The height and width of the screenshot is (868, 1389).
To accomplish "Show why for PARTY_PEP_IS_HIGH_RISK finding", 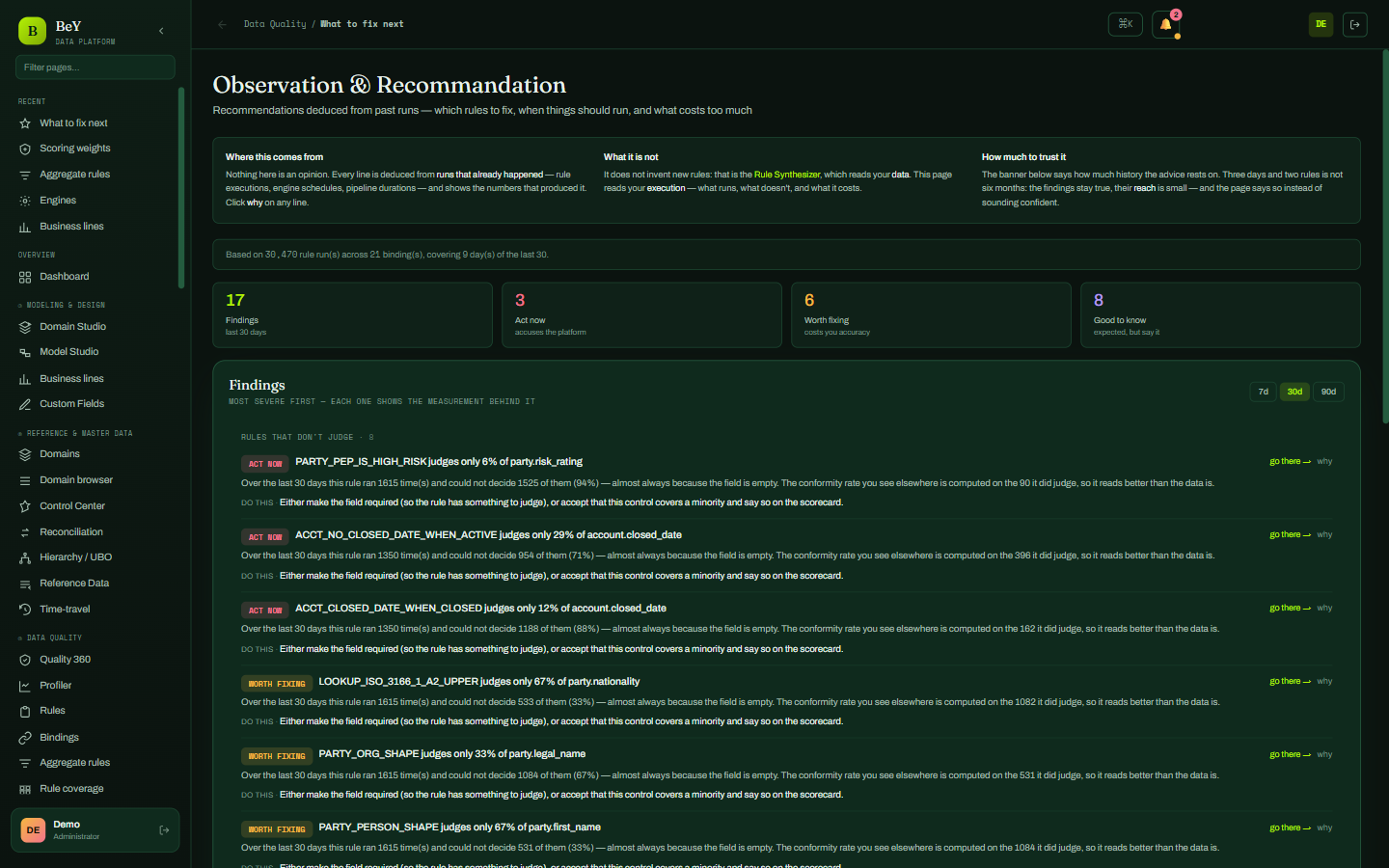I will click(1324, 462).
